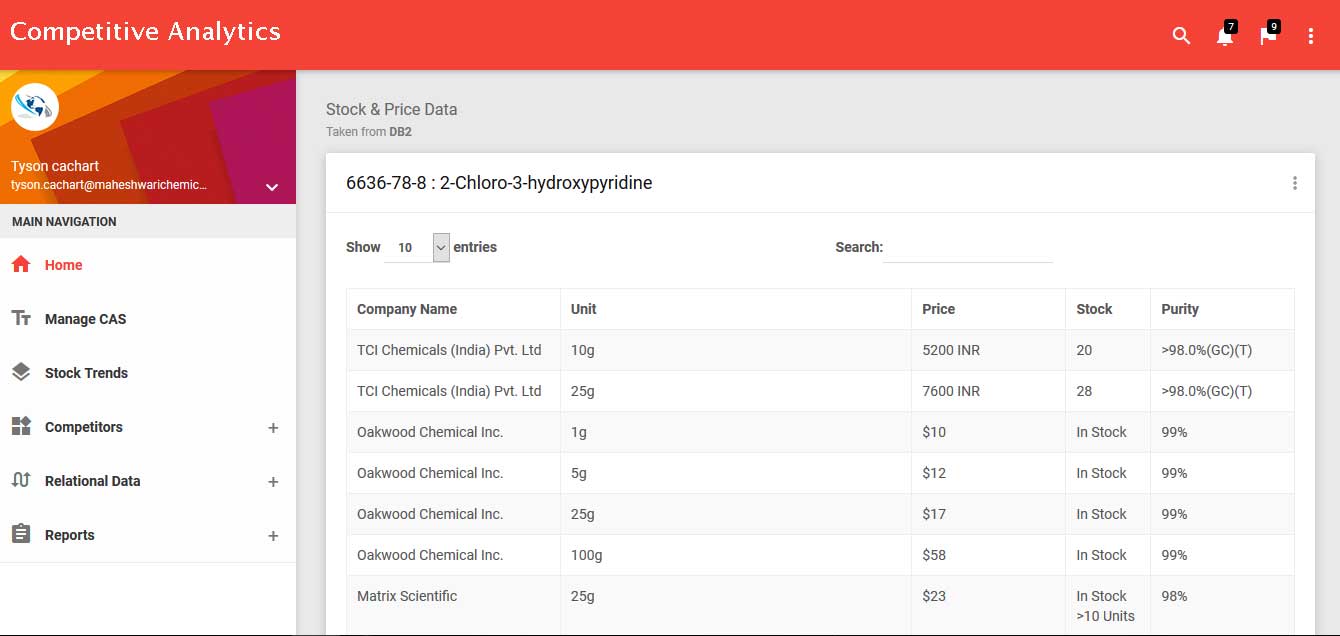Open the Show entries count dropdown
The height and width of the screenshot is (636, 1340).
pos(418,247)
